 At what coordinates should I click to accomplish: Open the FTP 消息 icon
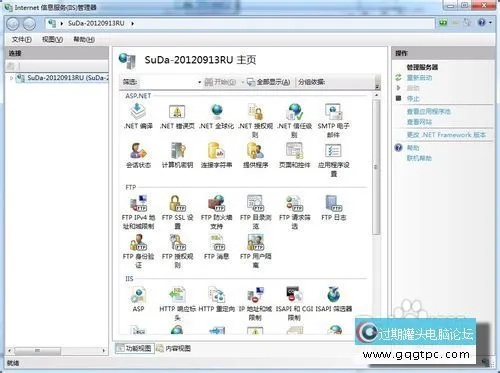pos(216,247)
